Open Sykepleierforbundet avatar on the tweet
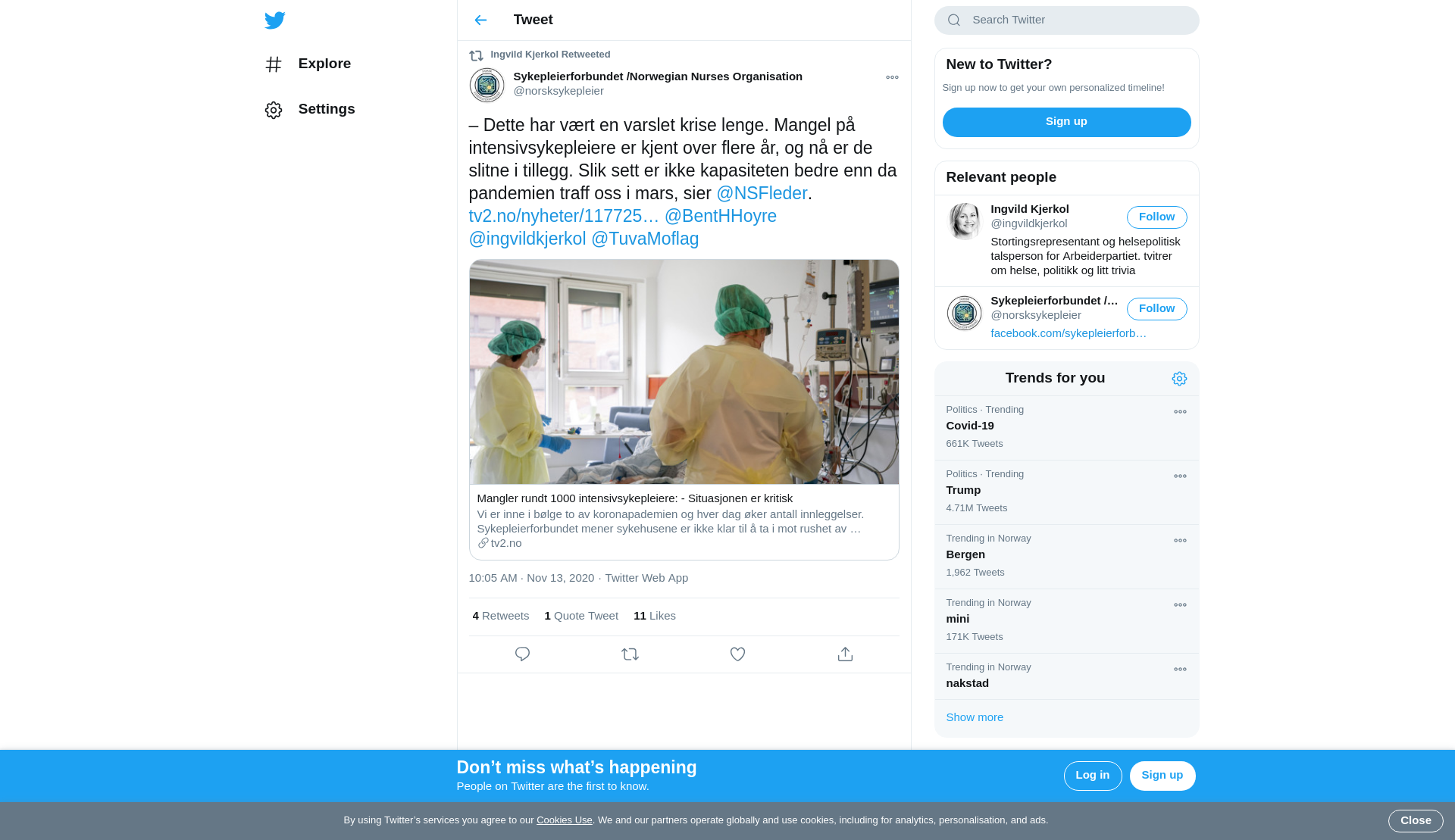 tap(487, 86)
